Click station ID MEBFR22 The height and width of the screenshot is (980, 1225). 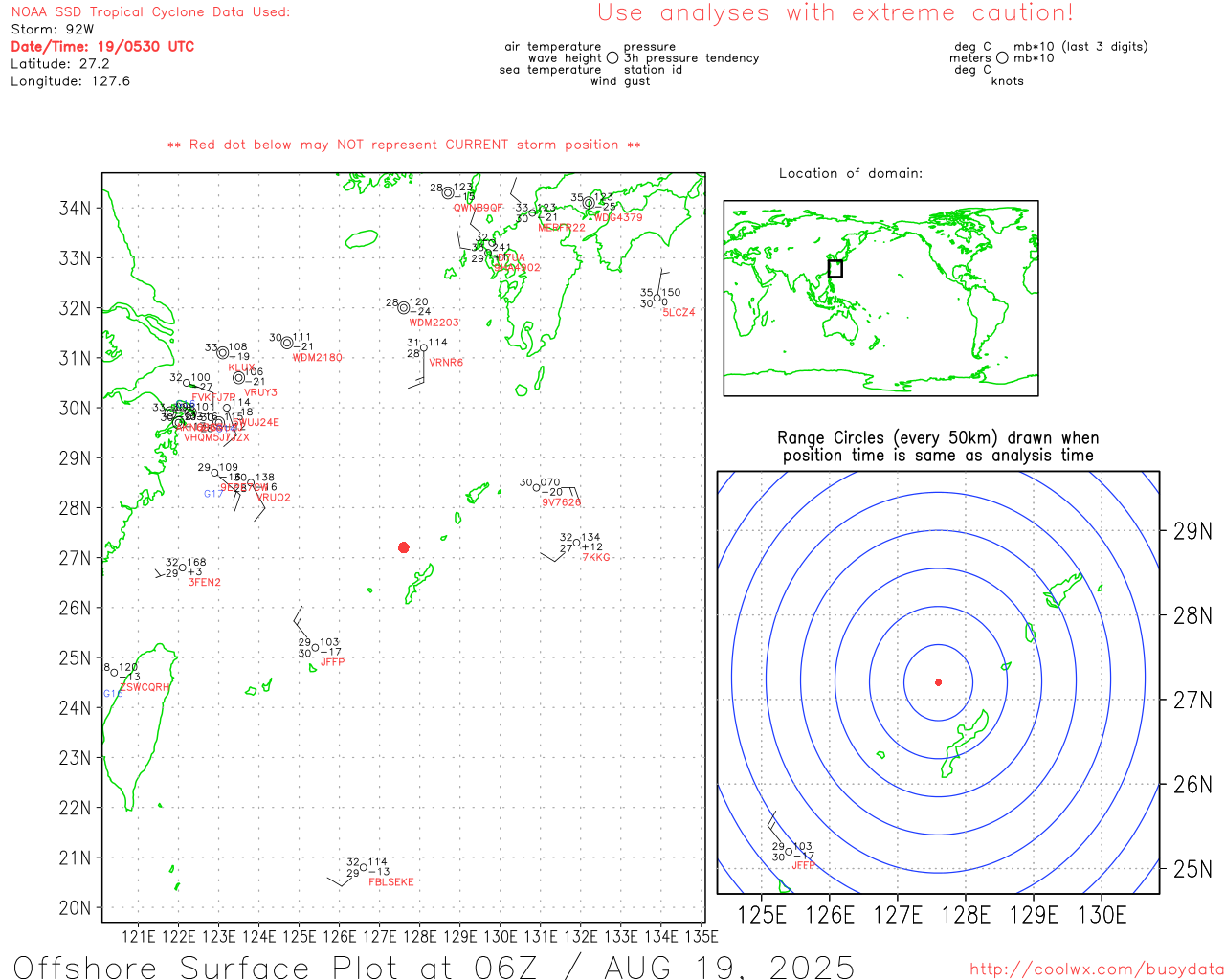pos(562,228)
